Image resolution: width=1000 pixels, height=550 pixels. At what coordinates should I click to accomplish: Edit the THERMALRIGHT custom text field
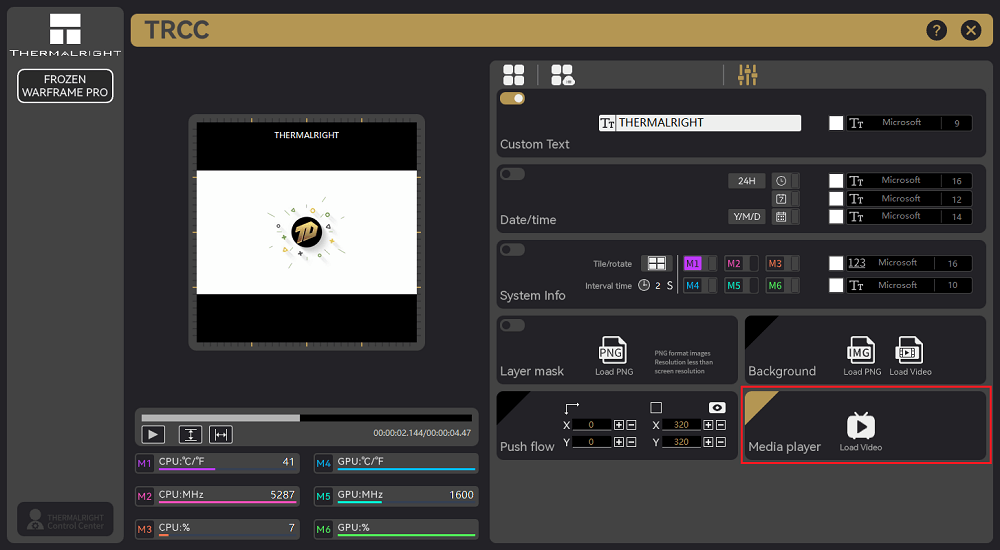pyautogui.click(x=700, y=123)
